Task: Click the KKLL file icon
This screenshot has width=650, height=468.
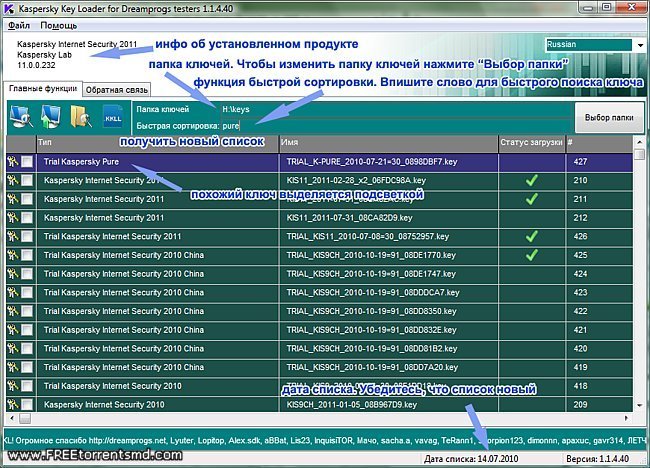Action: 113,117
